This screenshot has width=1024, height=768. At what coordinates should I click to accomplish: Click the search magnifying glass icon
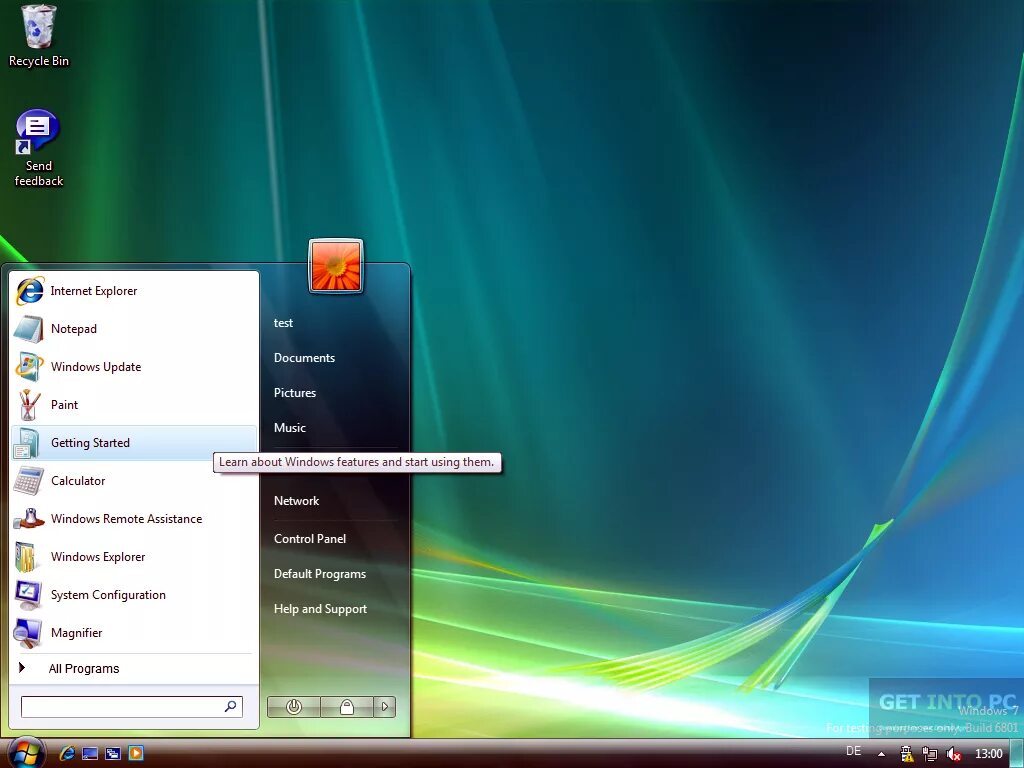click(x=231, y=707)
